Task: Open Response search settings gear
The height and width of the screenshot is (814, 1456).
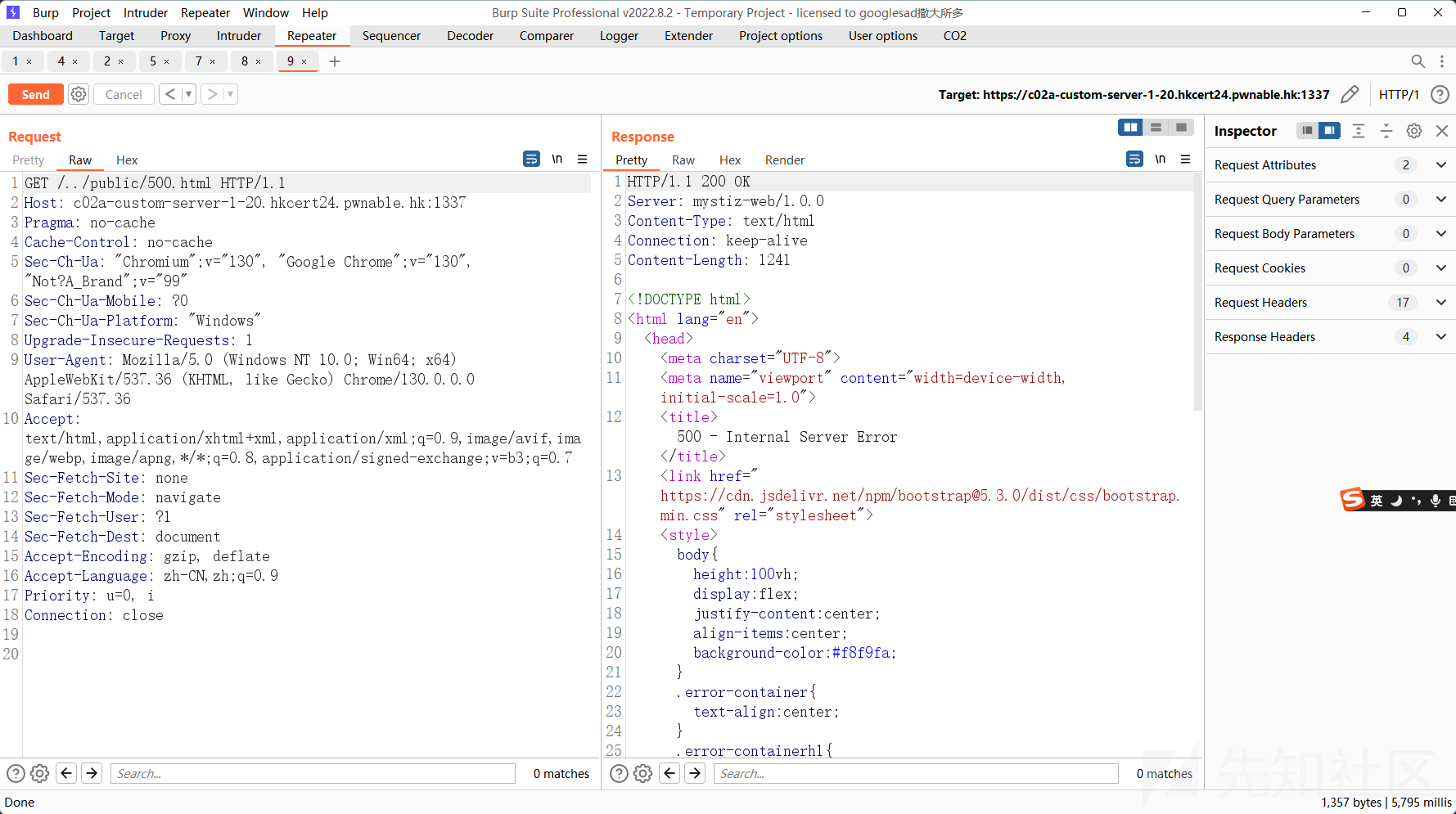Action: (643, 773)
